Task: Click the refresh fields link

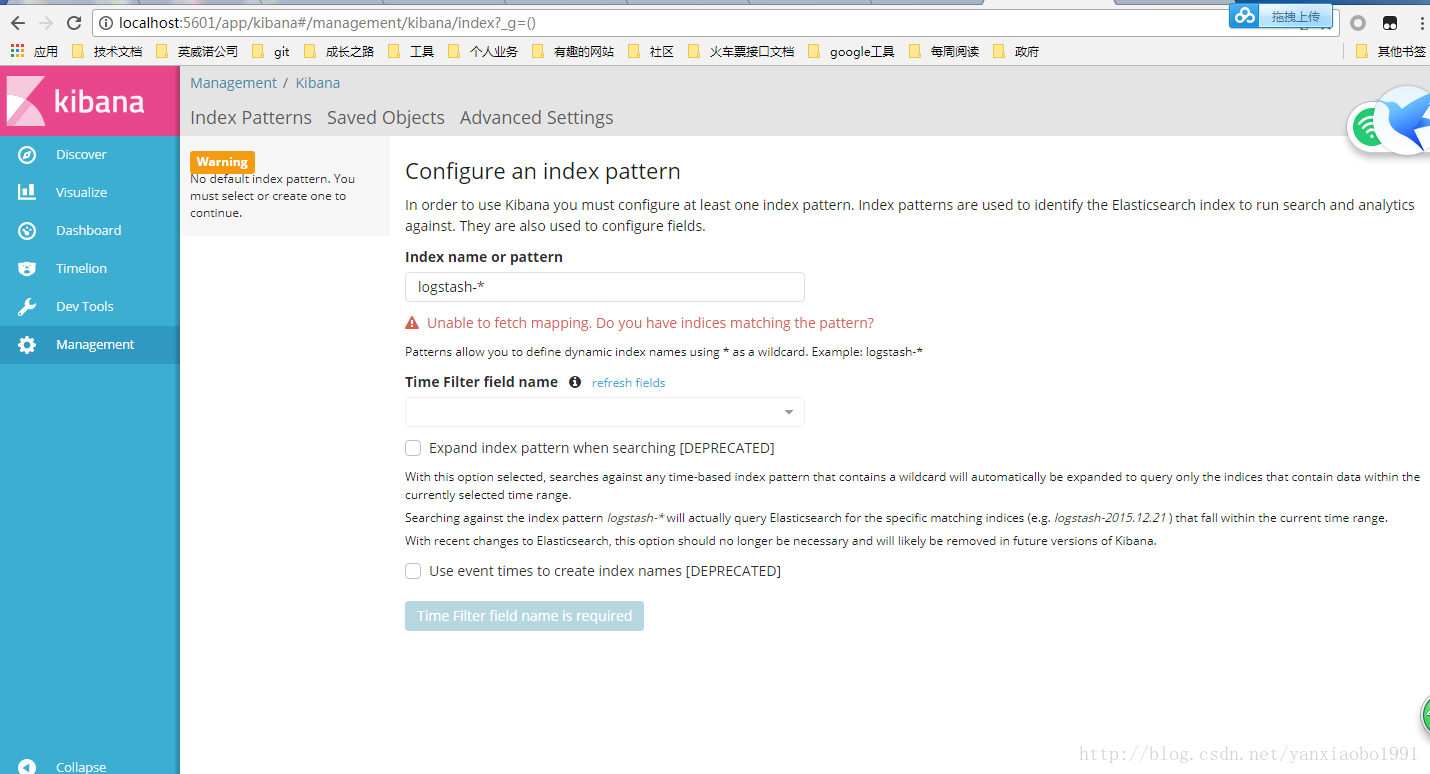Action: pyautogui.click(x=628, y=383)
